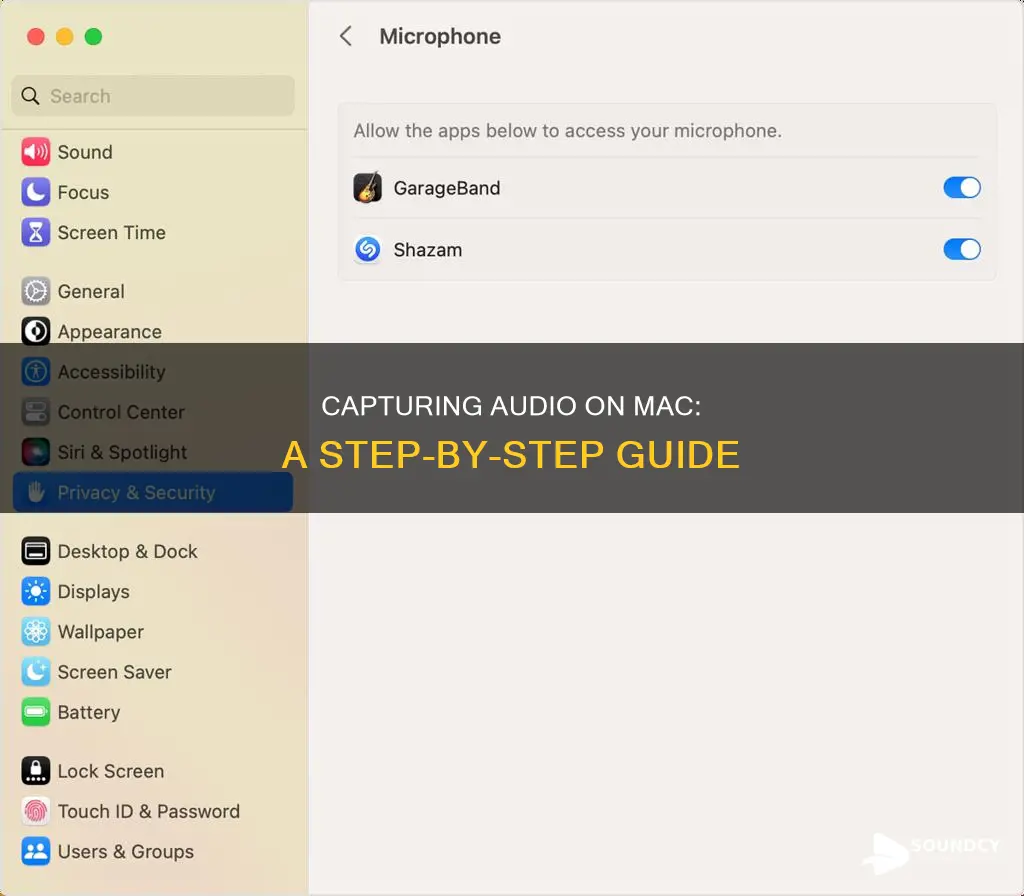The image size is (1024, 896).
Task: Click the green Battery icon
Action: (x=35, y=712)
